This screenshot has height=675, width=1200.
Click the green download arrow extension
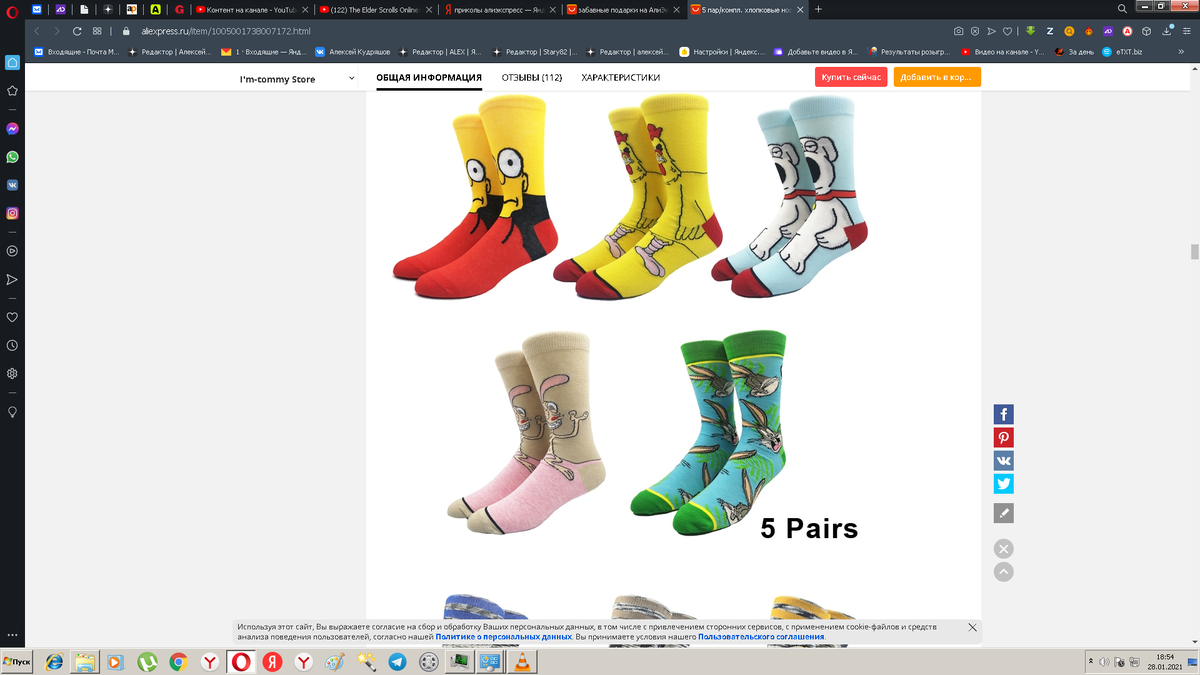(x=1031, y=31)
